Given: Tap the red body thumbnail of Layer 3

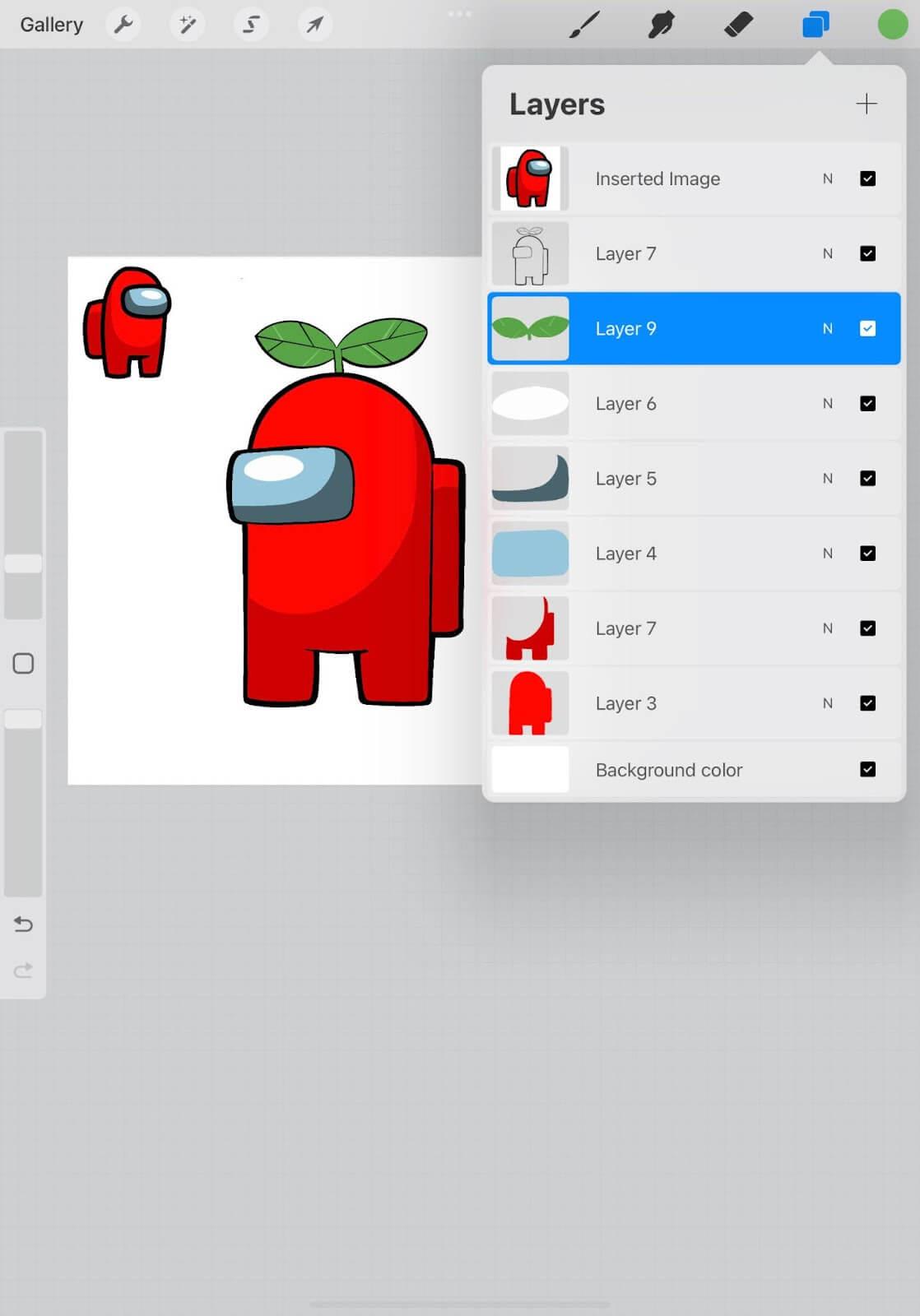Looking at the screenshot, I should pyautogui.click(x=530, y=703).
